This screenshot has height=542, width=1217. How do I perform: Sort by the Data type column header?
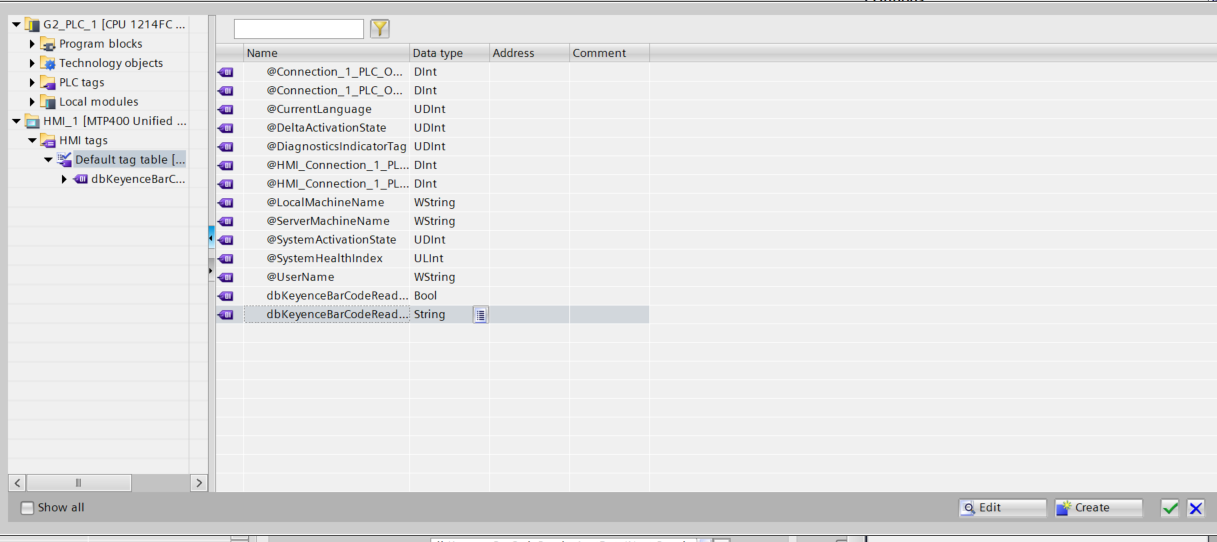click(x=449, y=53)
